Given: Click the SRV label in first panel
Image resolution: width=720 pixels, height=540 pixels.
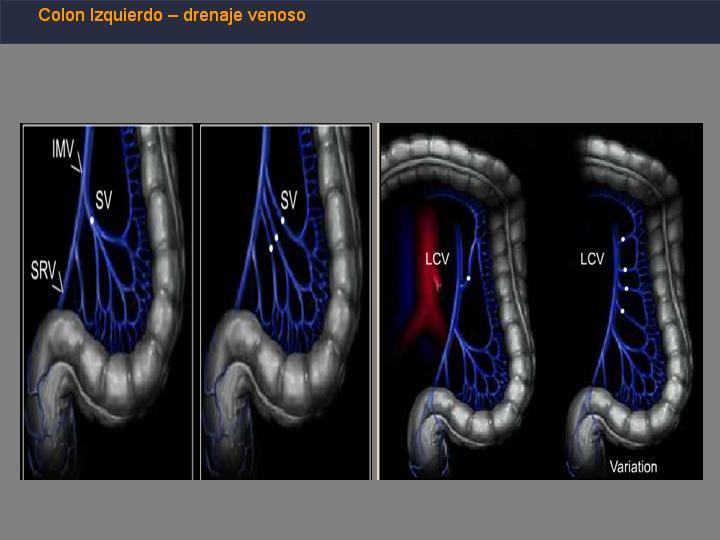Looking at the screenshot, I should (43, 270).
